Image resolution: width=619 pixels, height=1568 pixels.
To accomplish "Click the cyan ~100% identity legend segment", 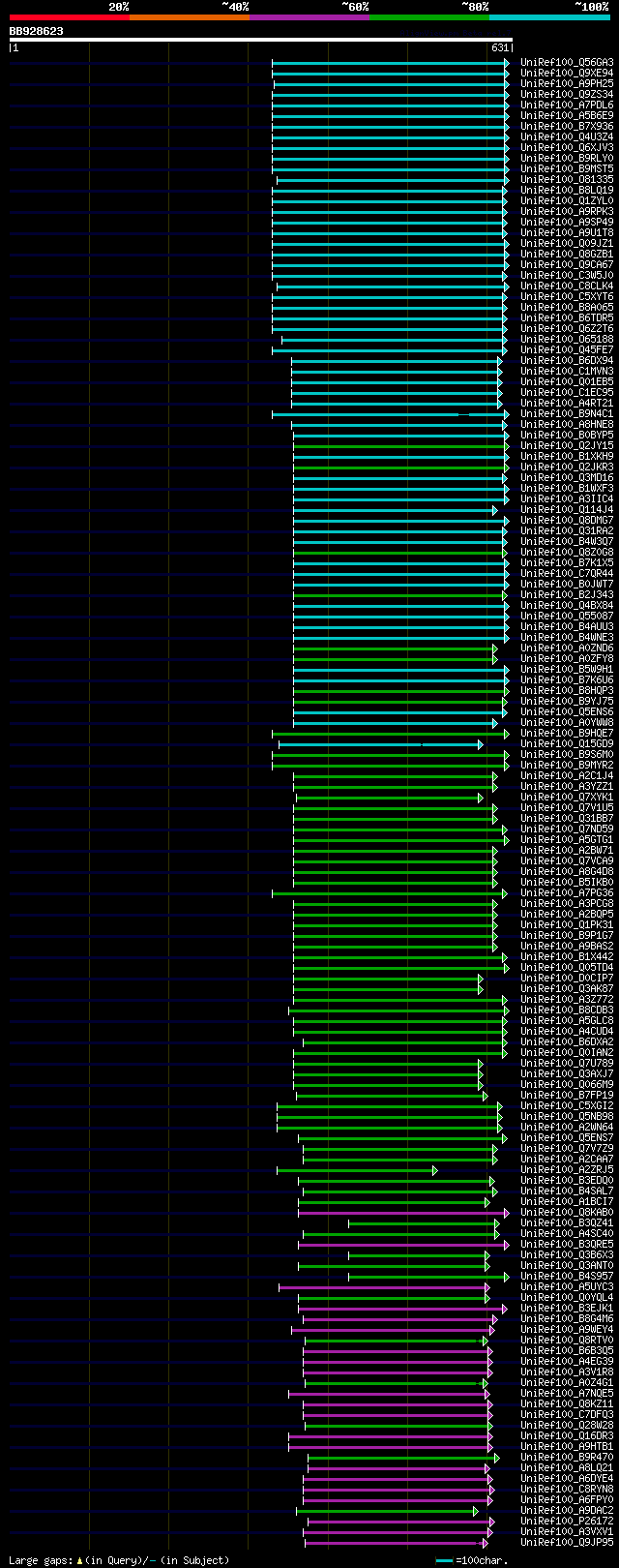I will (x=549, y=16).
